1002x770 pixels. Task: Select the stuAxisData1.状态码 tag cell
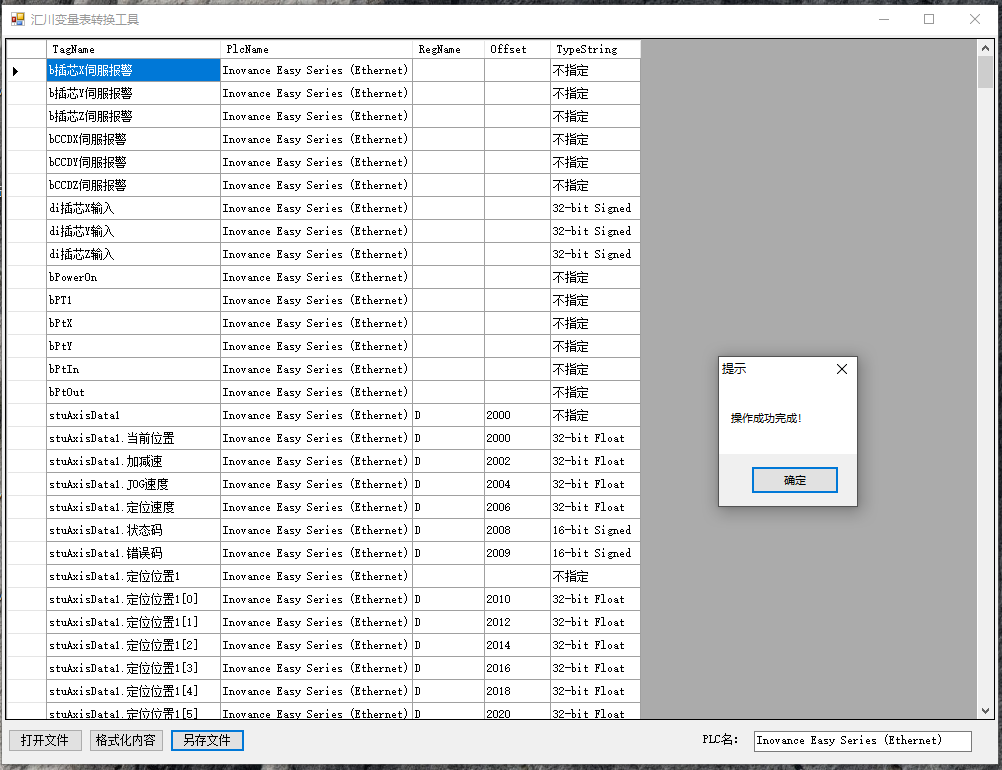[x=133, y=530]
